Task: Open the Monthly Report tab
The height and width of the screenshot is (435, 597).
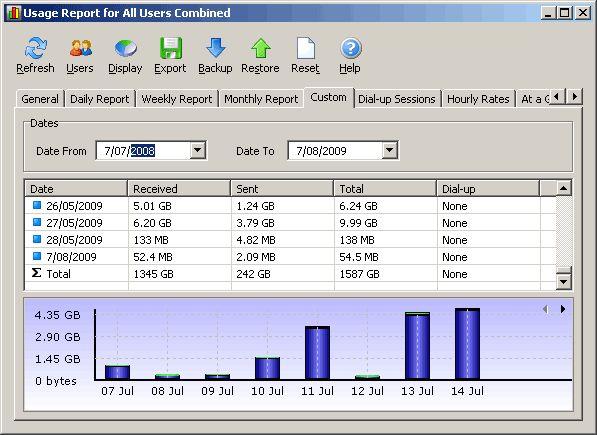Action: tap(261, 99)
